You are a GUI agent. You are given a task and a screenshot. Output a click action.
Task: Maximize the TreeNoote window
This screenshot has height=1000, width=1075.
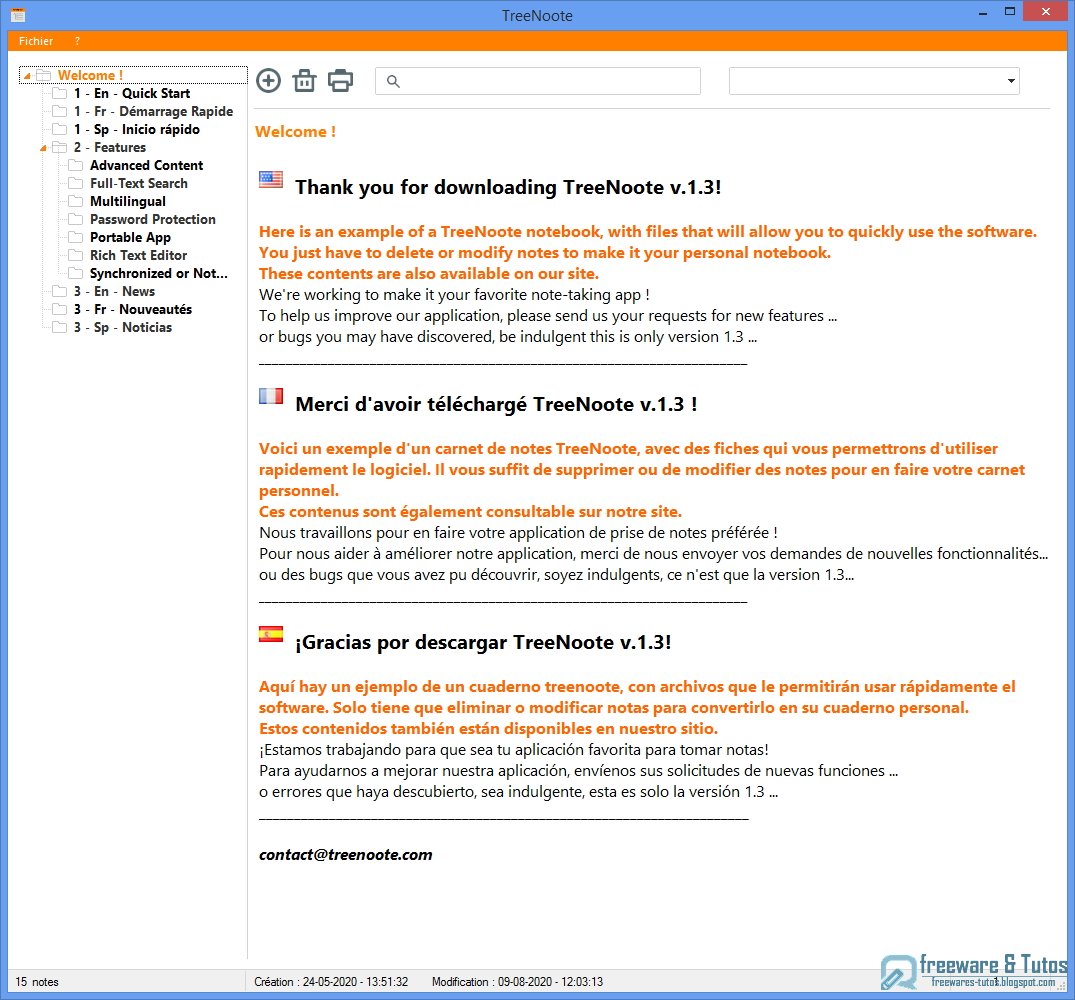point(1009,12)
